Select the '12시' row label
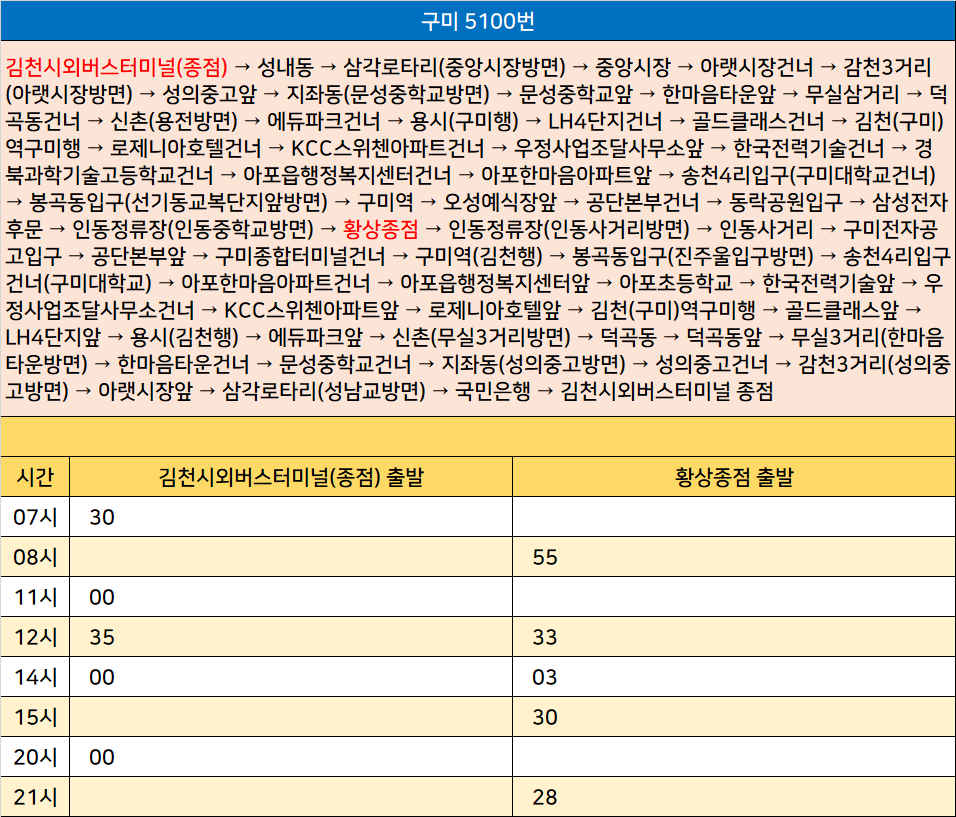Image resolution: width=956 pixels, height=817 pixels. (x=35, y=637)
